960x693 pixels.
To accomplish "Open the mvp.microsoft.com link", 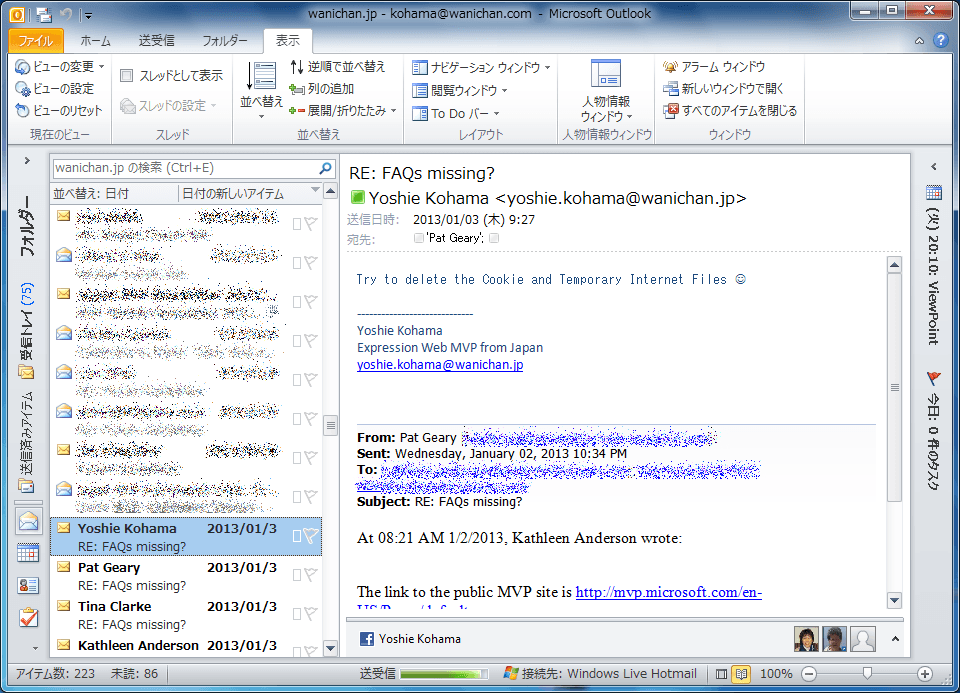I will click(x=669, y=592).
